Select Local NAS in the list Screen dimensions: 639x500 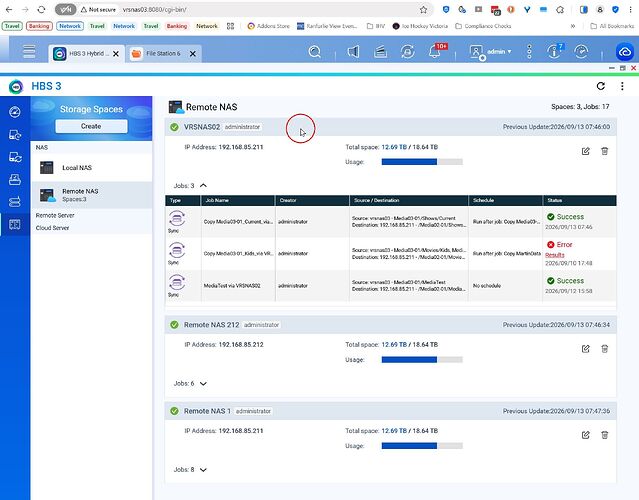[92, 167]
